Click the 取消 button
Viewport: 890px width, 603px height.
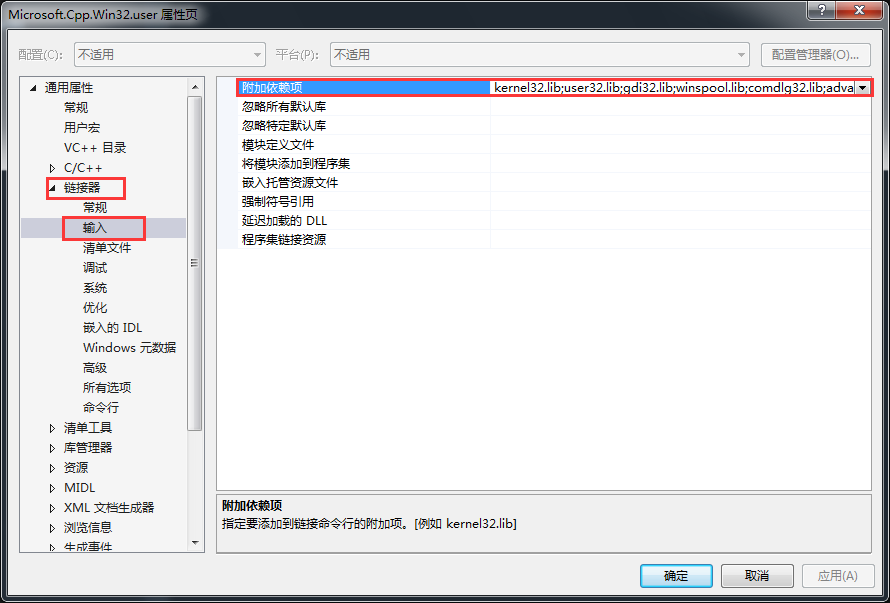pos(757,576)
